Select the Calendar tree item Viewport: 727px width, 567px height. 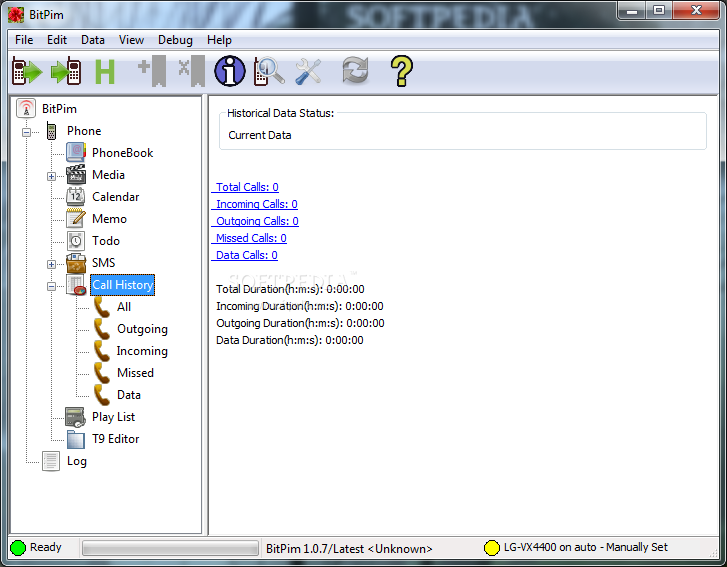coord(115,197)
